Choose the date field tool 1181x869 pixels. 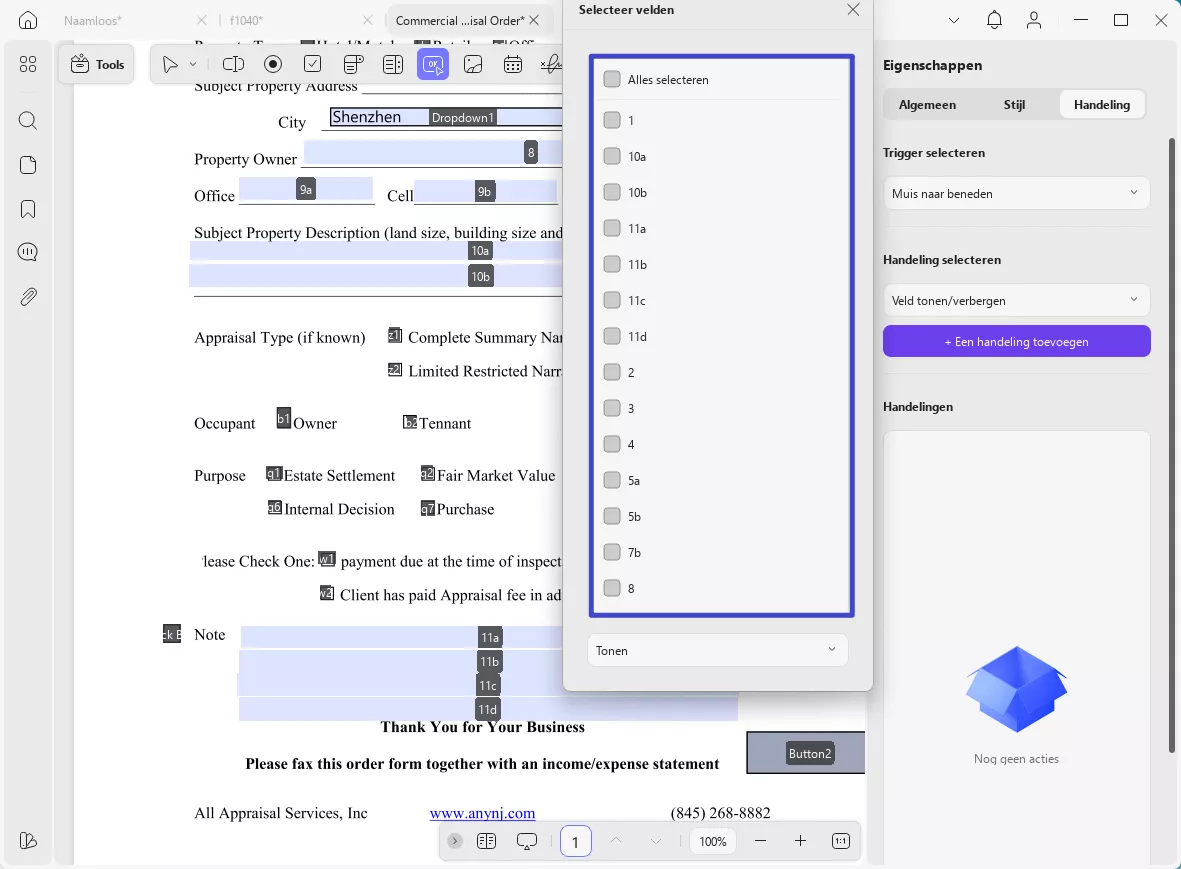(x=513, y=65)
